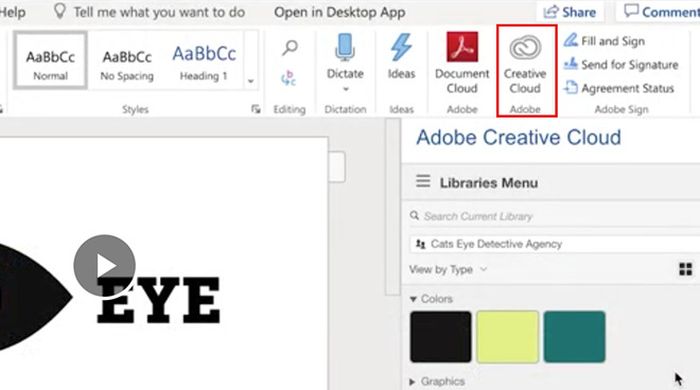Click the Tell me what you want to do box
This screenshot has height=390, width=700.
coord(150,12)
